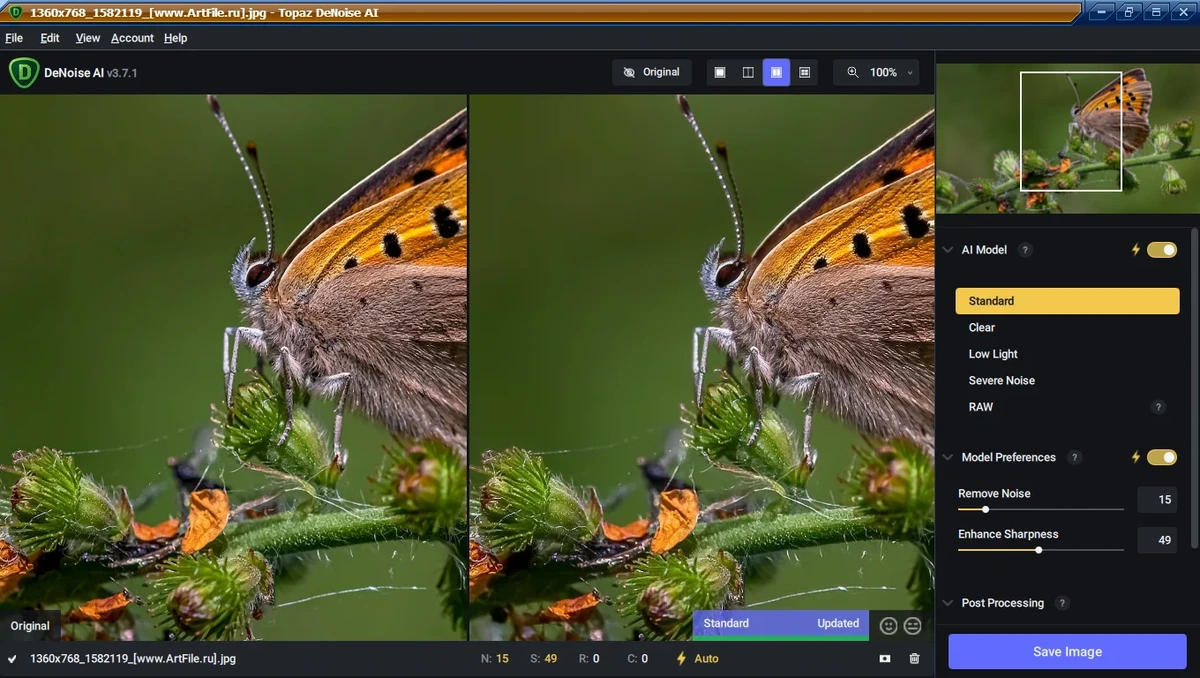Click the trash delete image icon

click(x=914, y=659)
